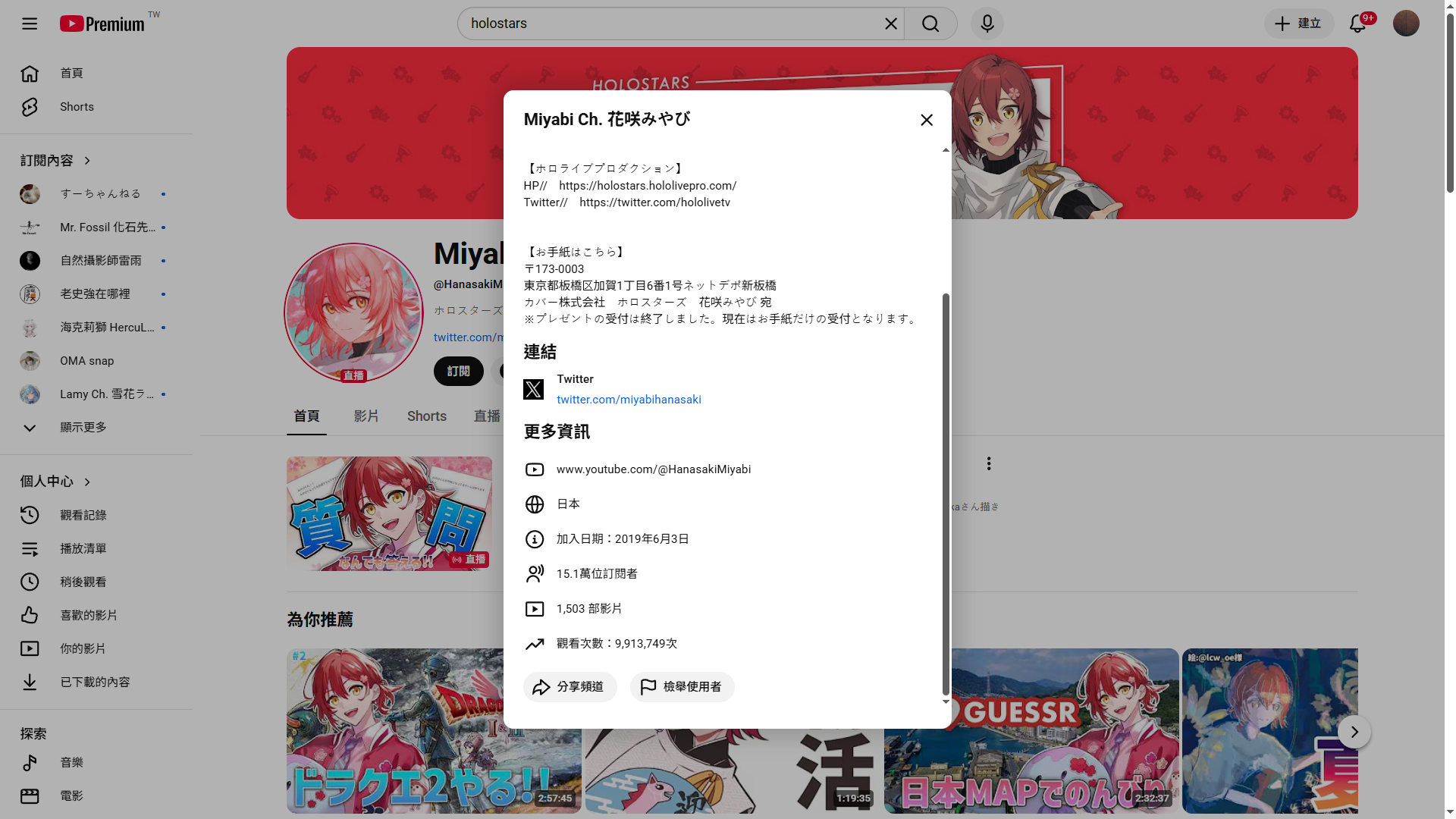The height and width of the screenshot is (819, 1456).
Task: Open watch history (觀看記錄)
Action: [83, 515]
